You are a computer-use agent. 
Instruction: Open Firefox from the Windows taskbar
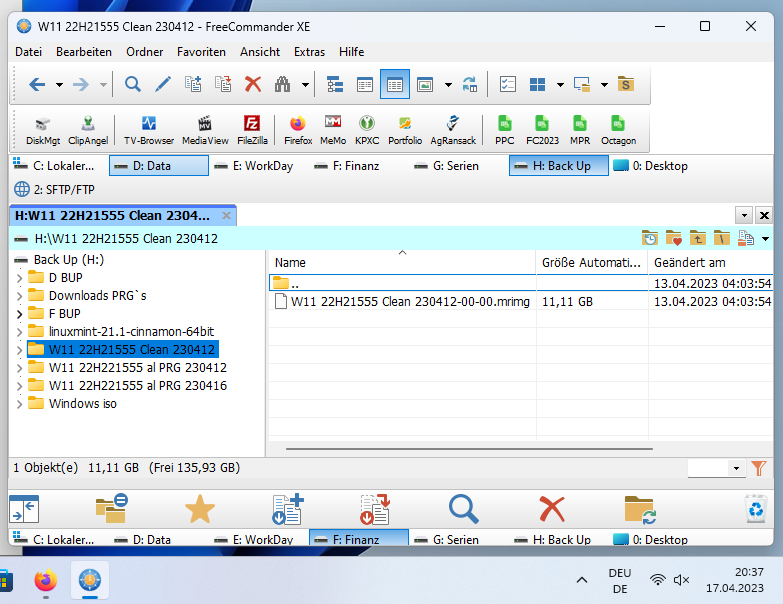click(x=45, y=581)
